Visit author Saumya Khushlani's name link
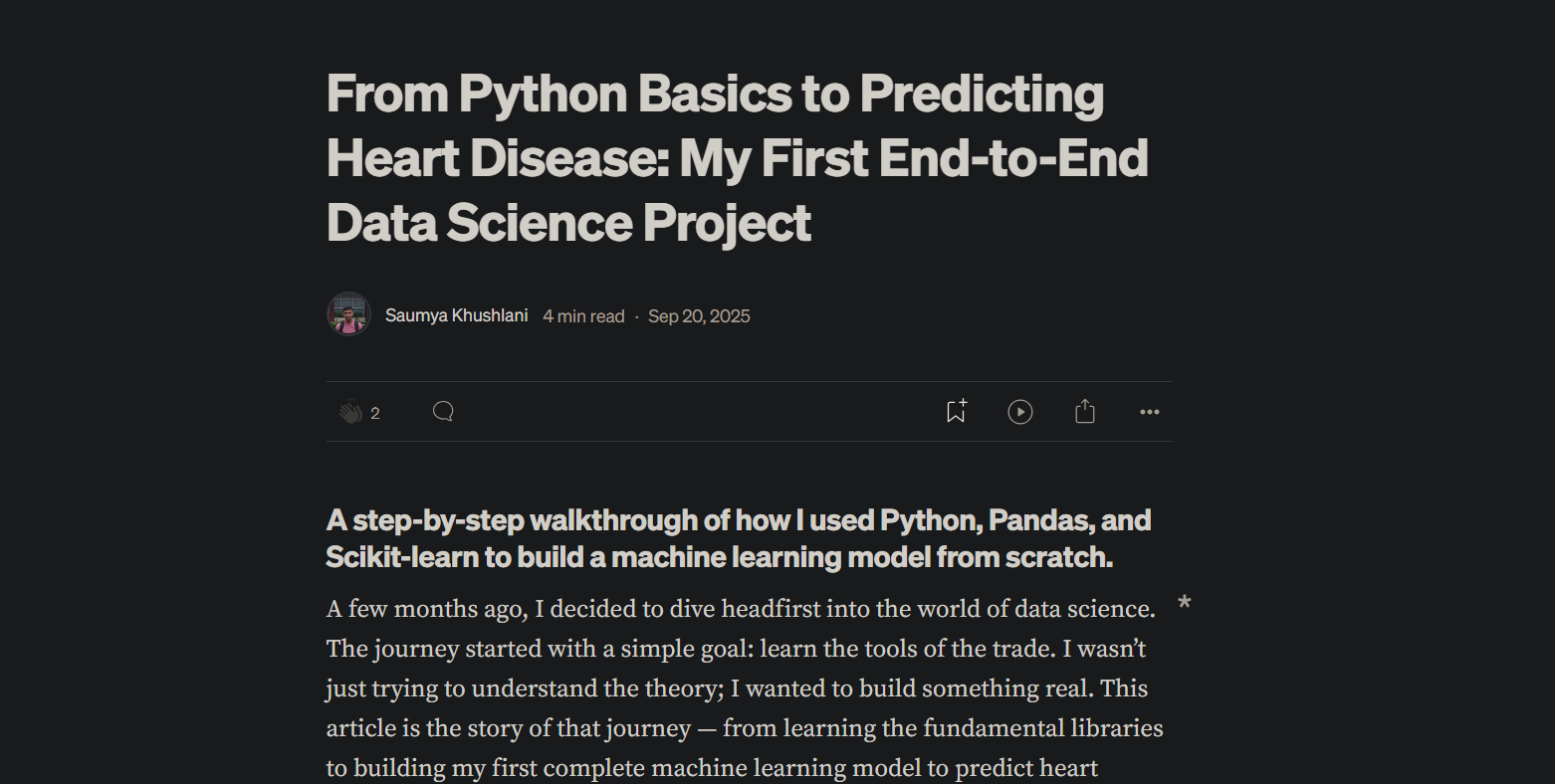The width and height of the screenshot is (1555, 784). pos(456,315)
